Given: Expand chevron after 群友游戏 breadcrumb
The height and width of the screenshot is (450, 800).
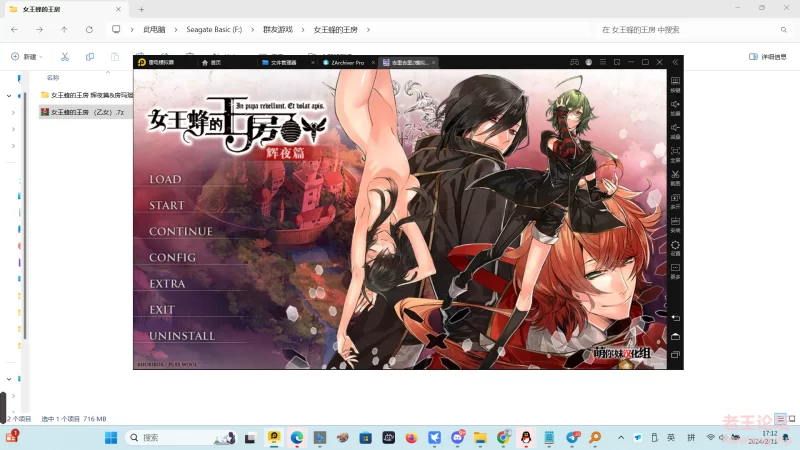Looking at the screenshot, I should [303, 30].
